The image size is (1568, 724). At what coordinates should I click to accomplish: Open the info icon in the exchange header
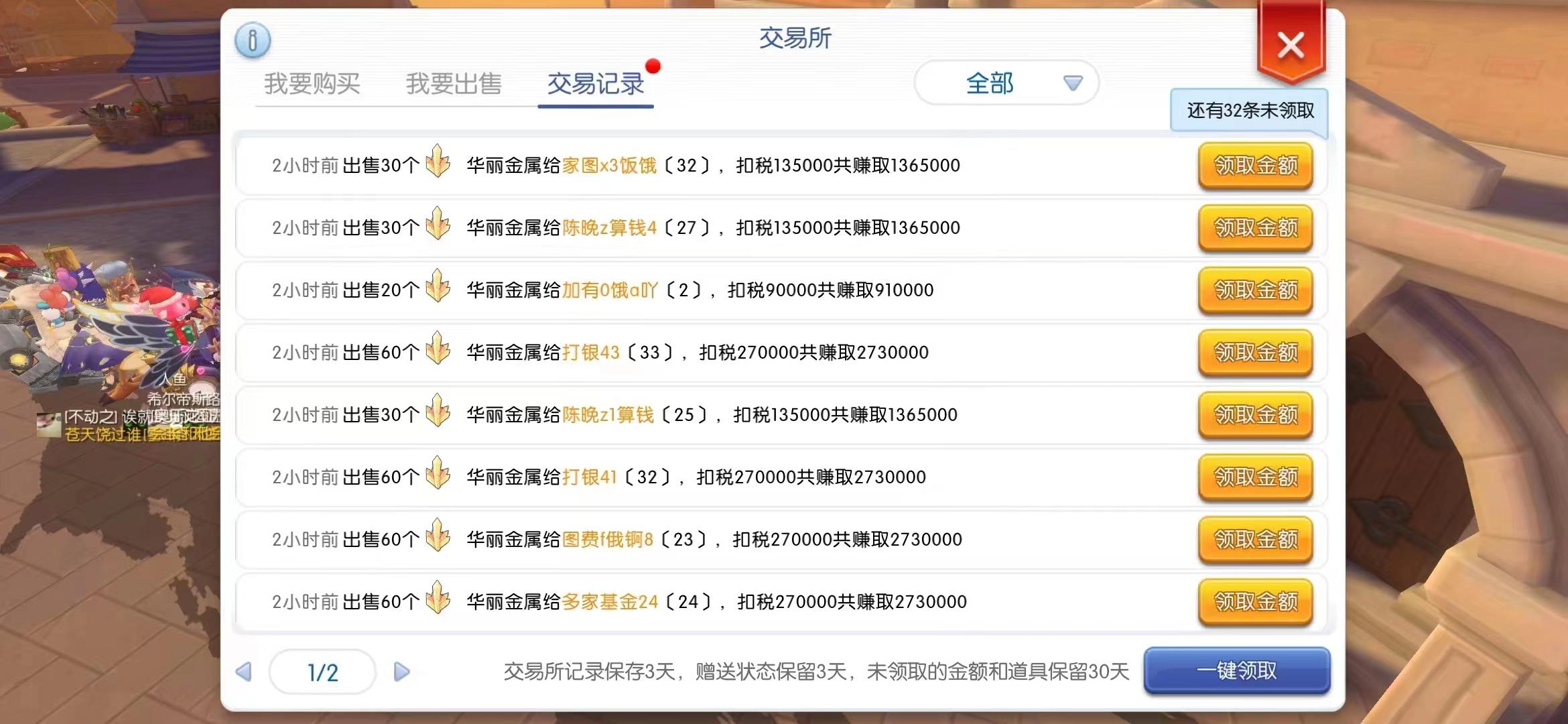(x=253, y=40)
